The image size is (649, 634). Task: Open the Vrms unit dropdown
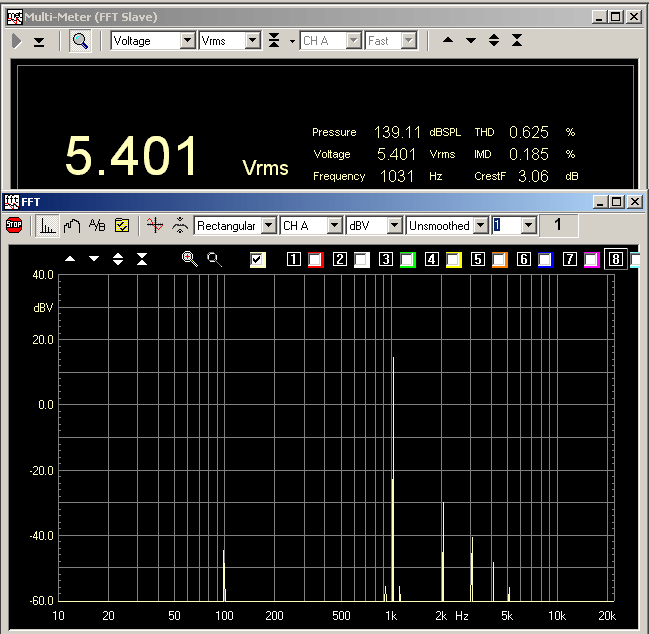click(x=252, y=41)
